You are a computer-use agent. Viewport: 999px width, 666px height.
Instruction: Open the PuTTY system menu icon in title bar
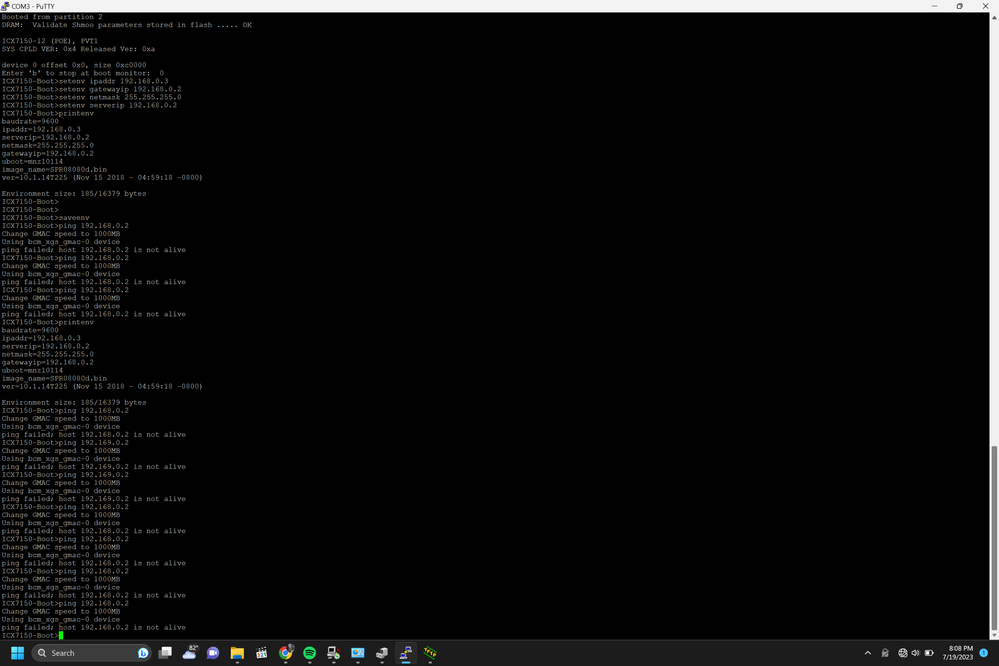[x=5, y=5]
